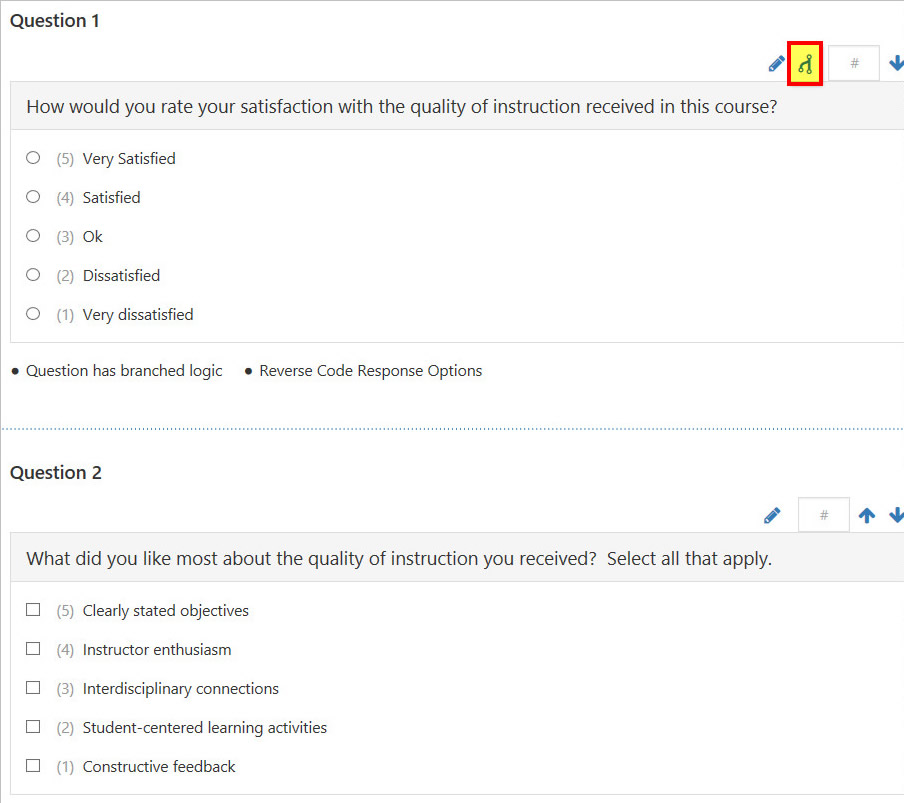Move Question 2 down with the arrow
Viewport: 904px width, 803px height.
pyautogui.click(x=897, y=514)
